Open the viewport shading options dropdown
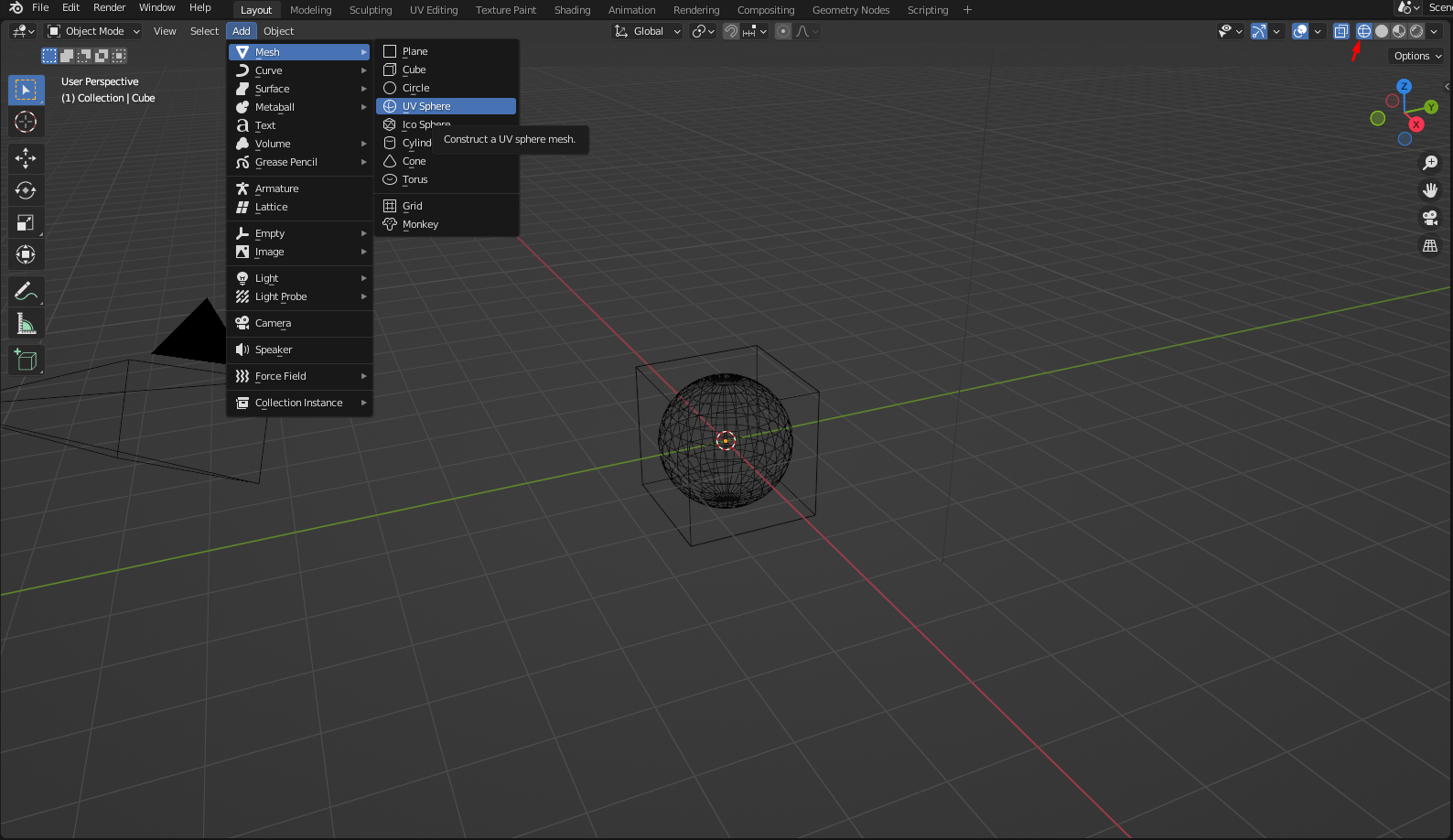 [1434, 31]
